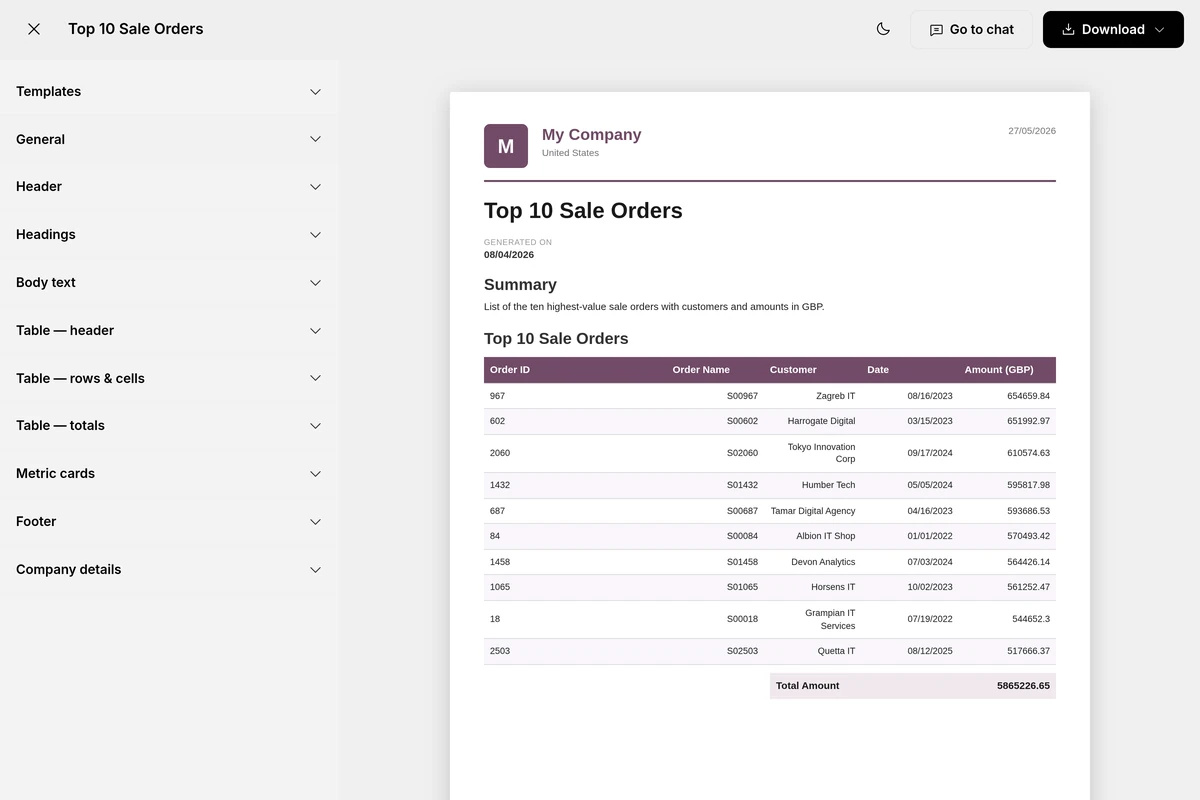The width and height of the screenshot is (1200, 800).
Task: Click order name S02503
Action: pyautogui.click(x=742, y=651)
